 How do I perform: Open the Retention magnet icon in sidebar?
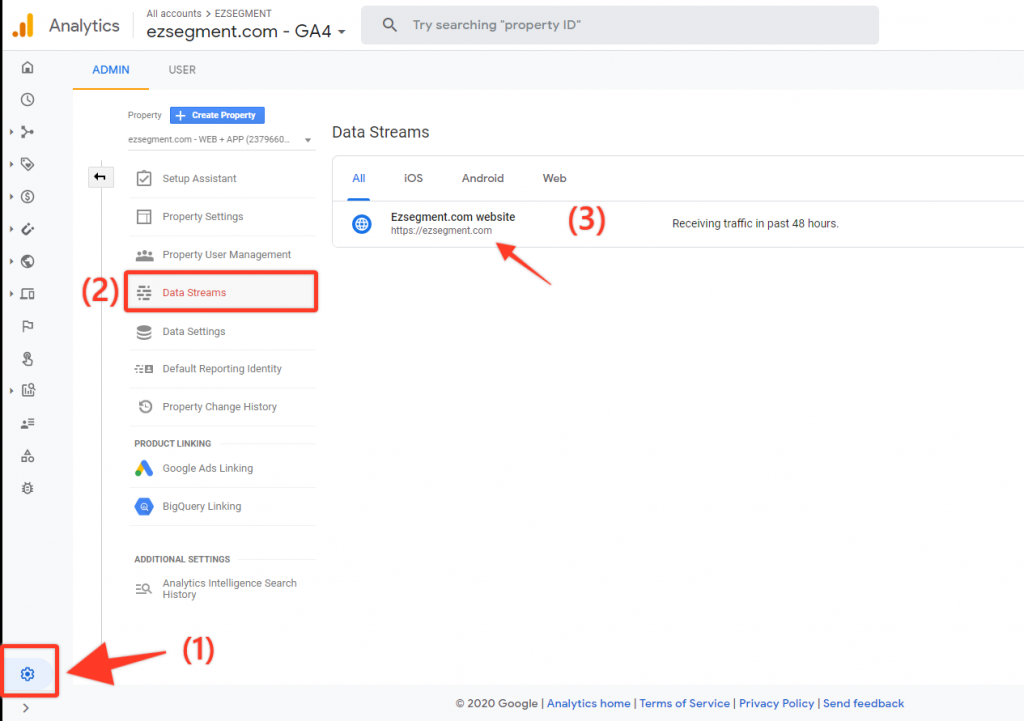(27, 229)
